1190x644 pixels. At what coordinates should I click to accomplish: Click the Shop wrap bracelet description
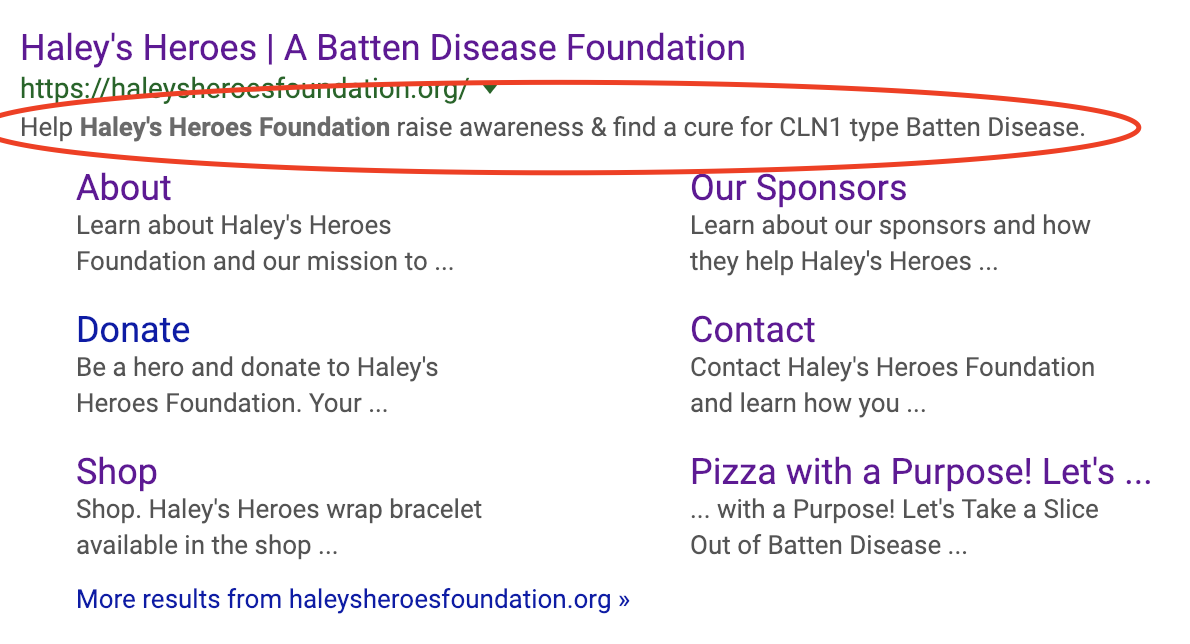tap(279, 527)
